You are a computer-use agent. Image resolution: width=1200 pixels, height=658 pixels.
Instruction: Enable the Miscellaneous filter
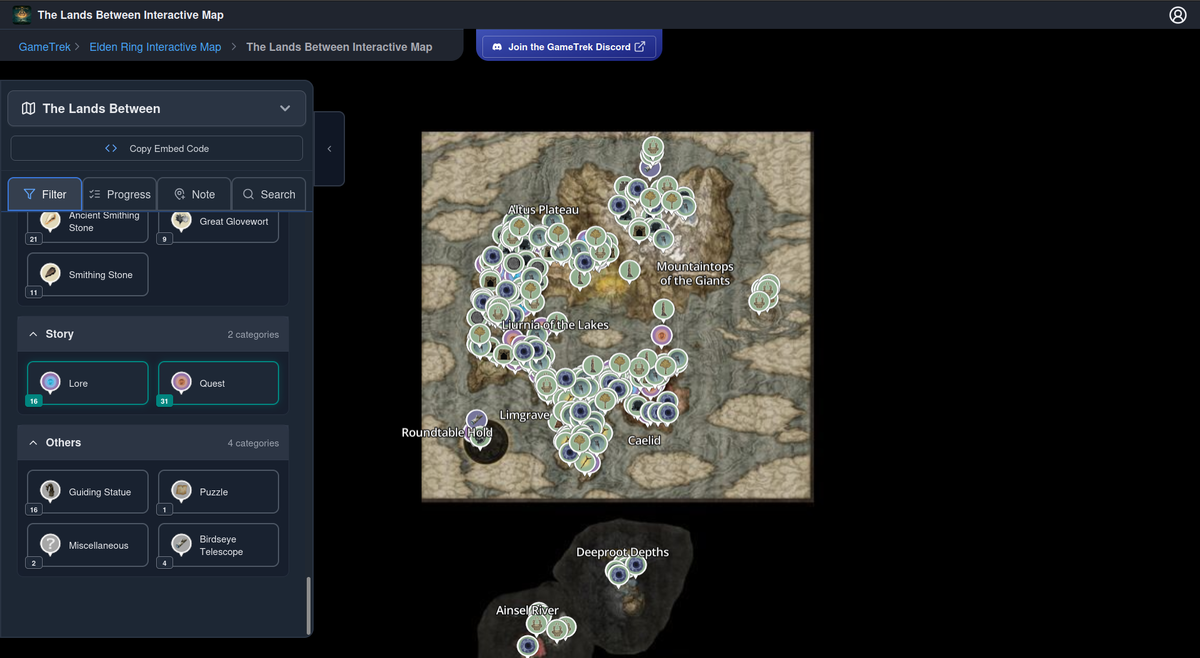88,545
